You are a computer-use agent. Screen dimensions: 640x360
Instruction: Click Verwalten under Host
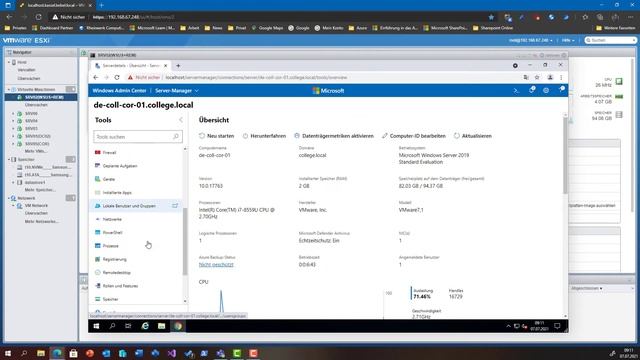point(27,70)
